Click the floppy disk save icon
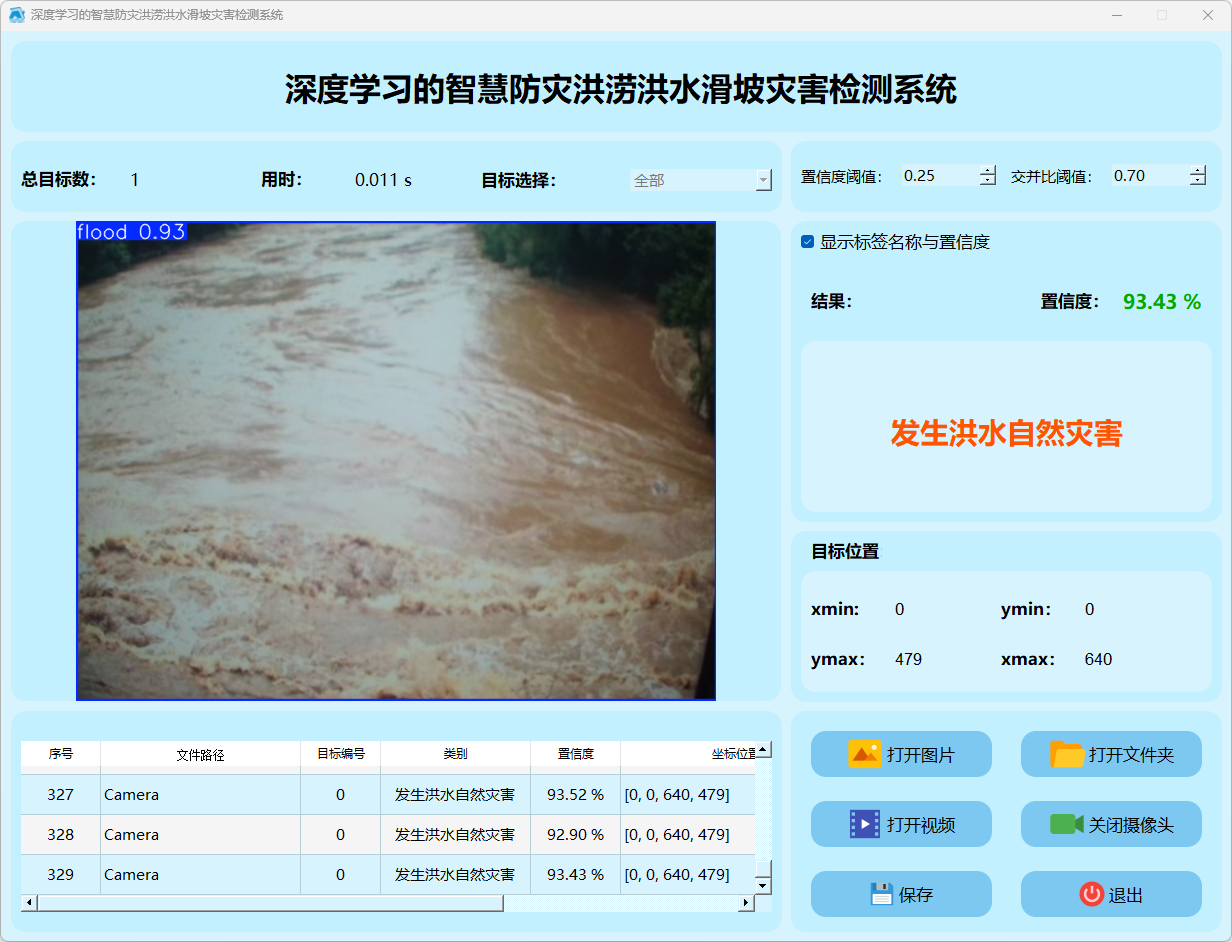1232x942 pixels. 881,894
